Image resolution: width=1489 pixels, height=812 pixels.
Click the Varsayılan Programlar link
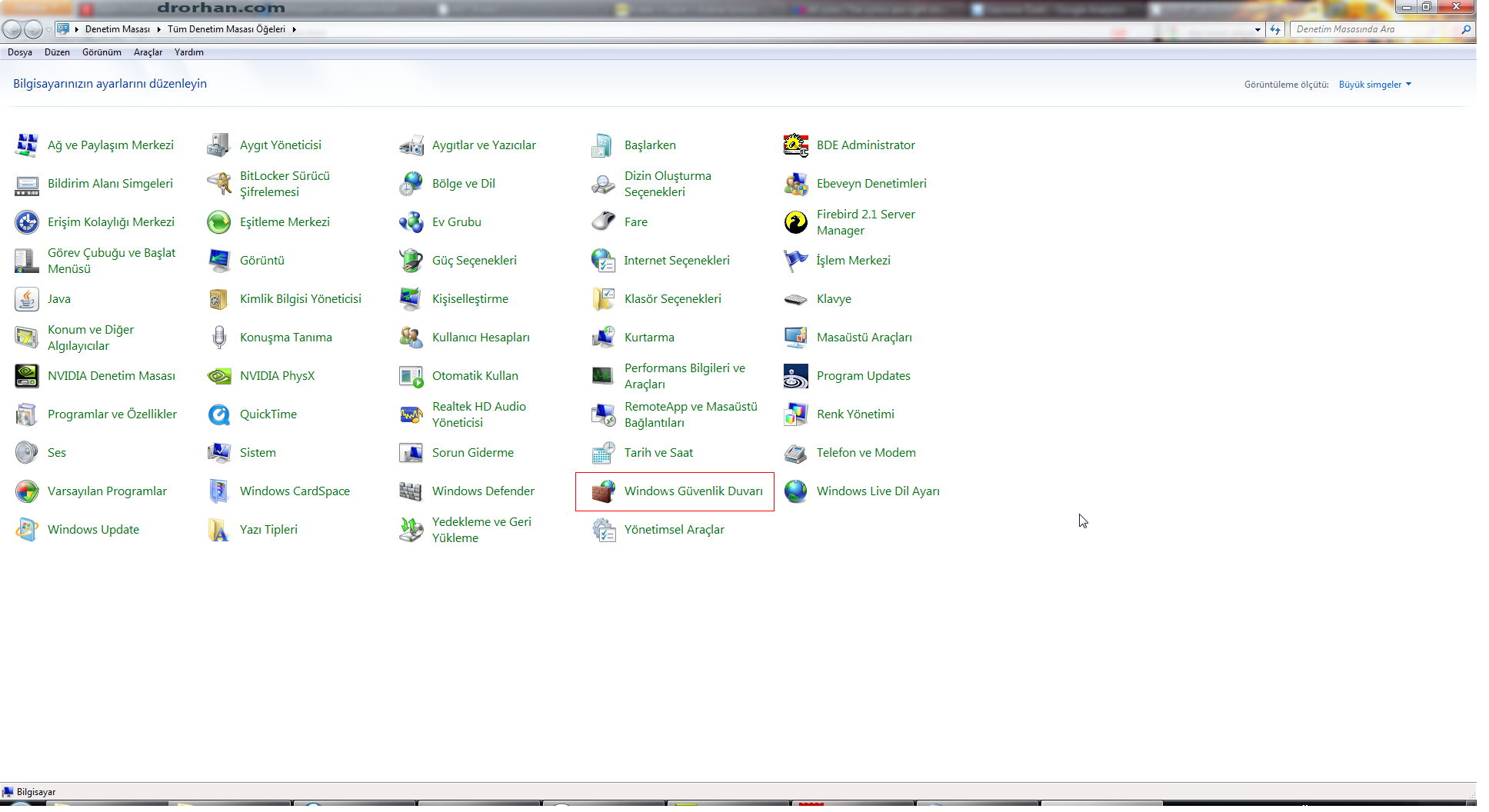coord(107,491)
